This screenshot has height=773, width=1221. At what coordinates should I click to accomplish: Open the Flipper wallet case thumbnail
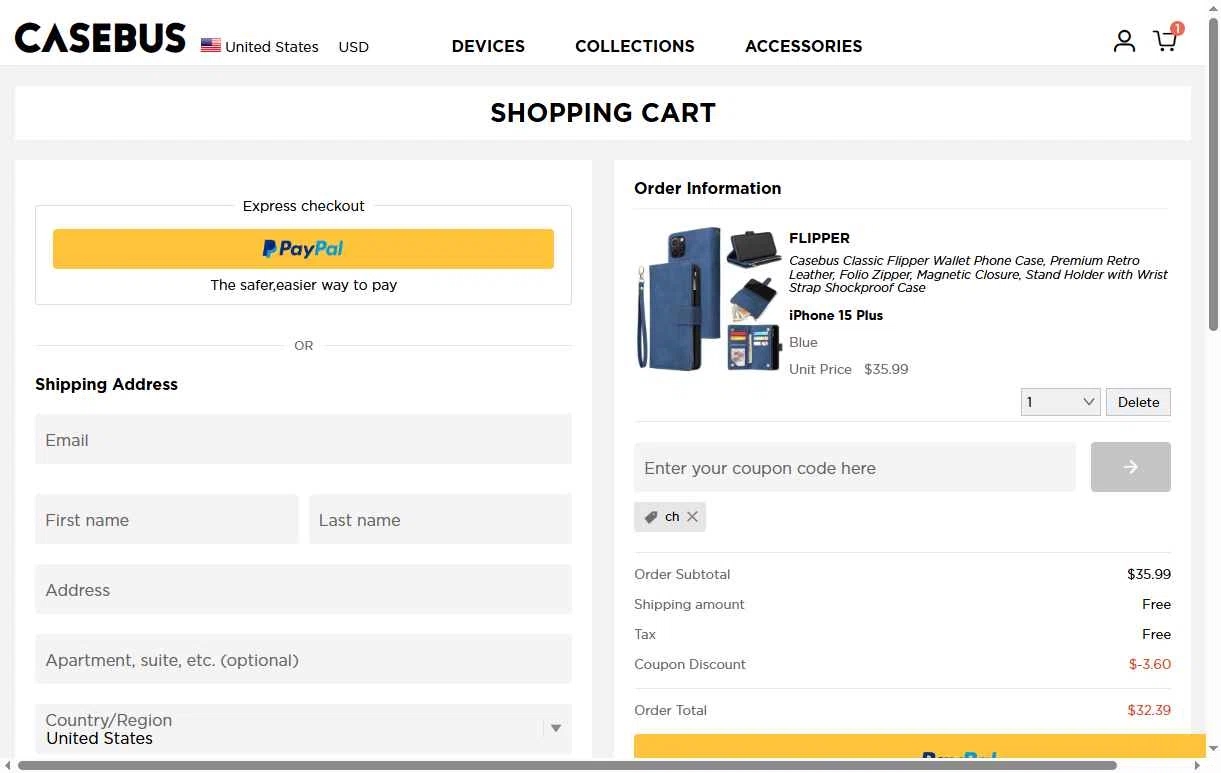point(707,299)
